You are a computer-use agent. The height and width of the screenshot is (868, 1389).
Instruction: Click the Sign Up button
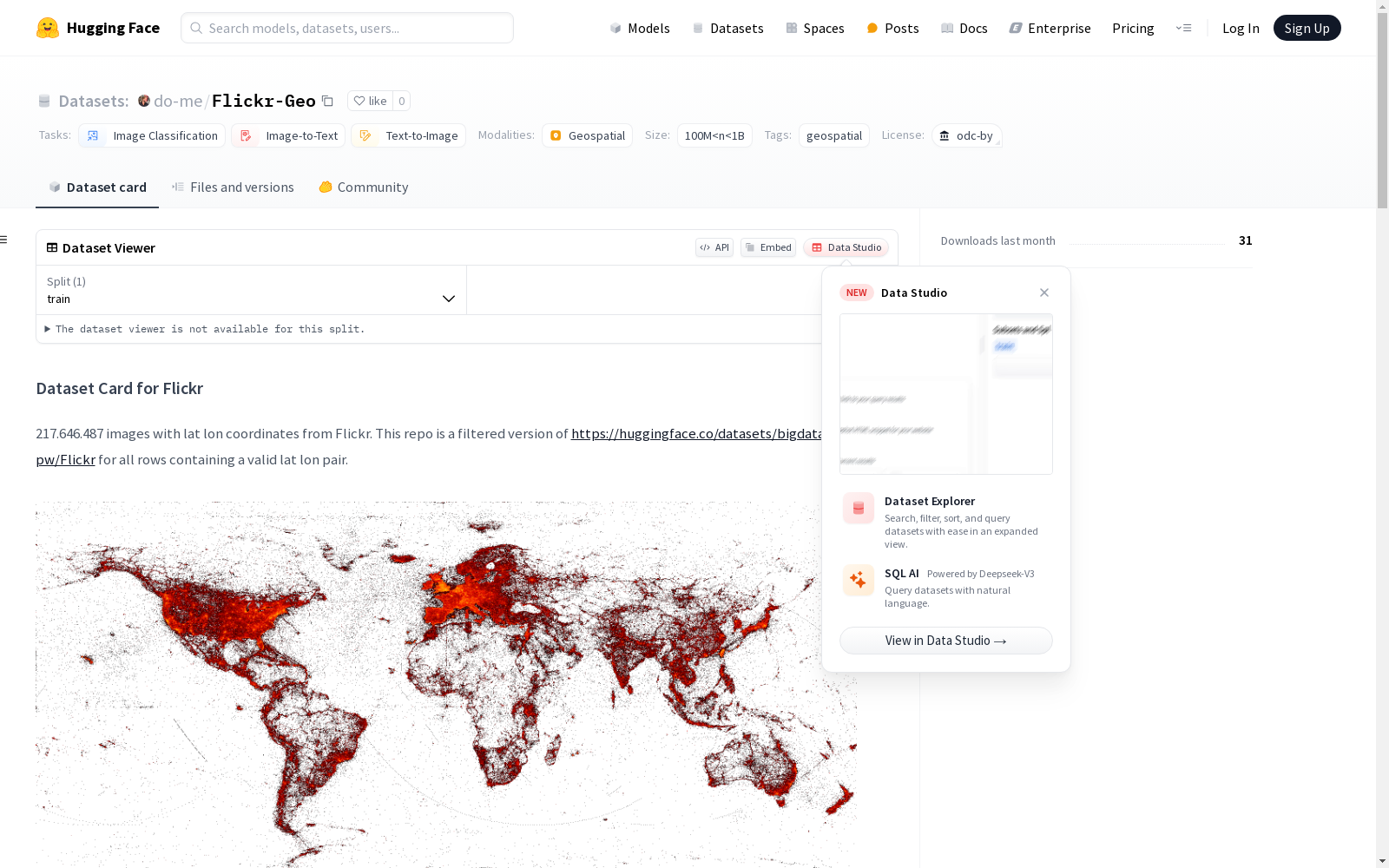1307,28
